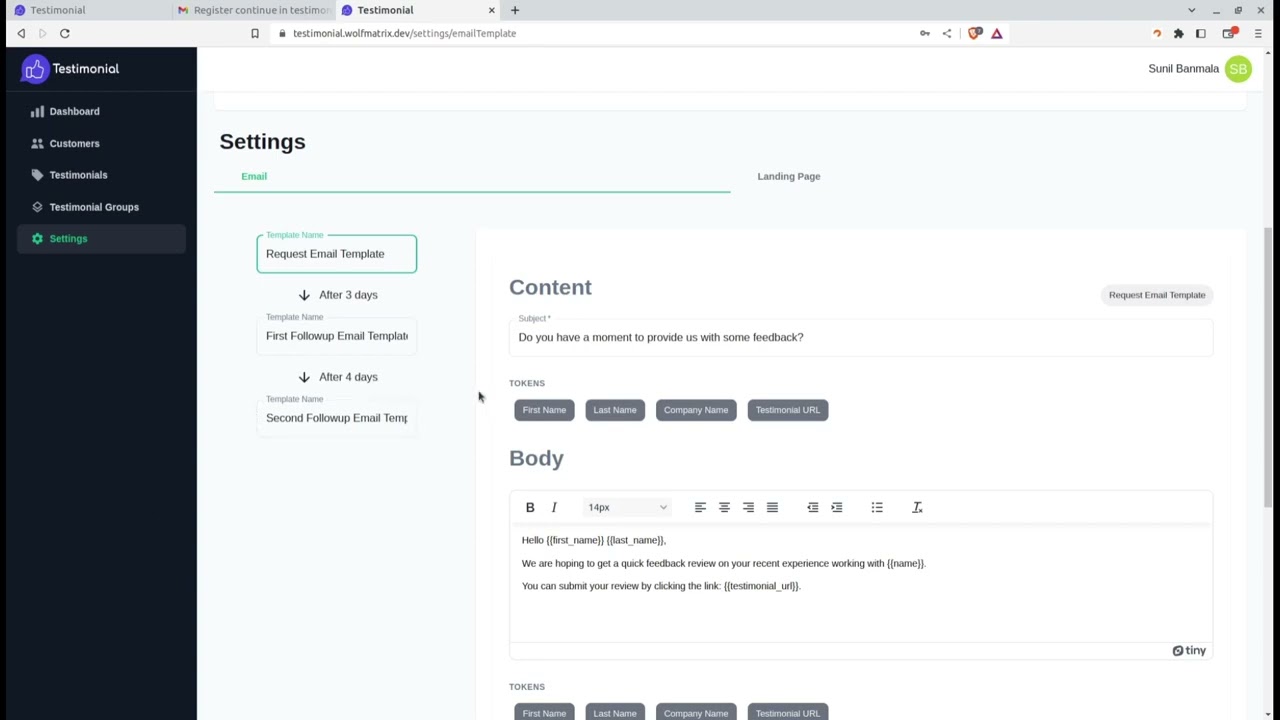This screenshot has width=1280, height=720.
Task: Click the Testimonials tag icon
Action: [37, 175]
